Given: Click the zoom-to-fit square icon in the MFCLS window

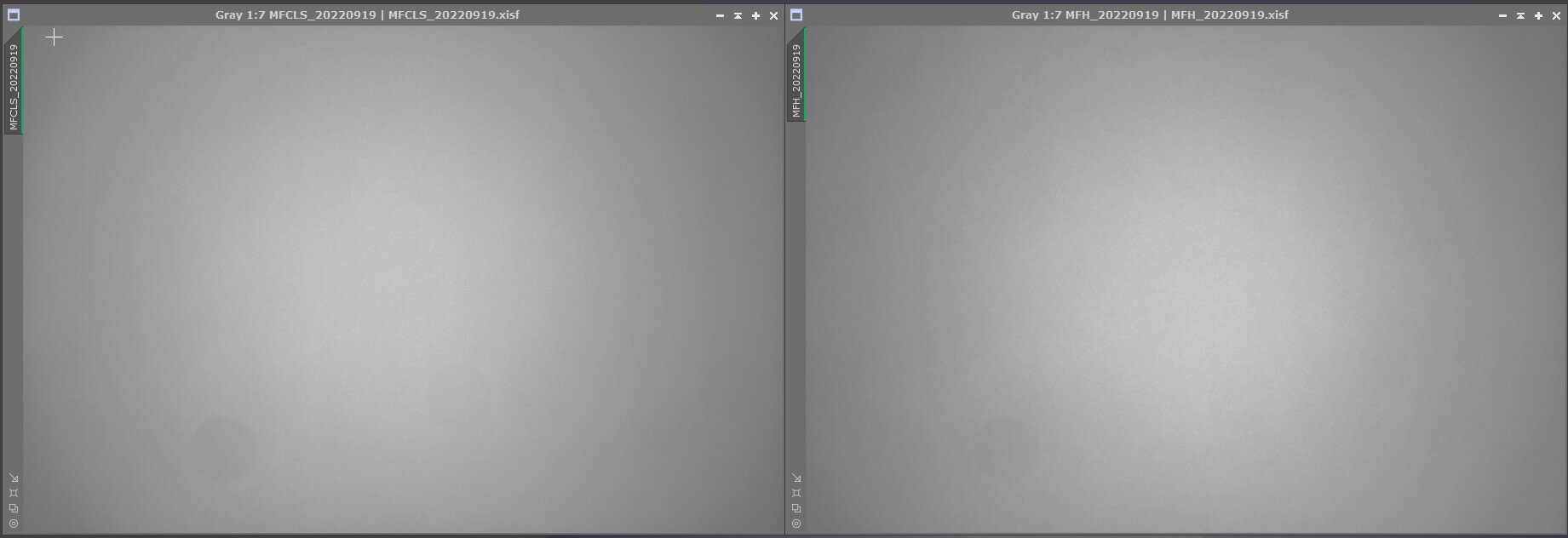Looking at the screenshot, I should [14, 493].
